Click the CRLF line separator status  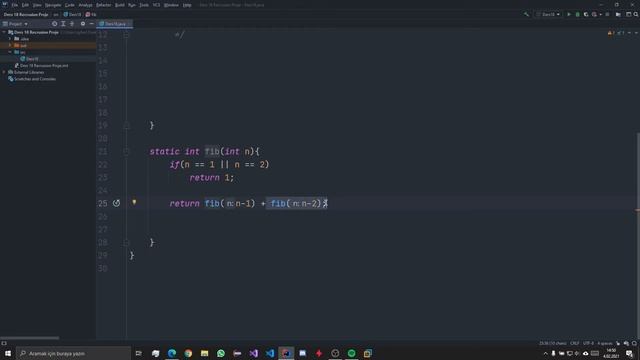tap(574, 343)
